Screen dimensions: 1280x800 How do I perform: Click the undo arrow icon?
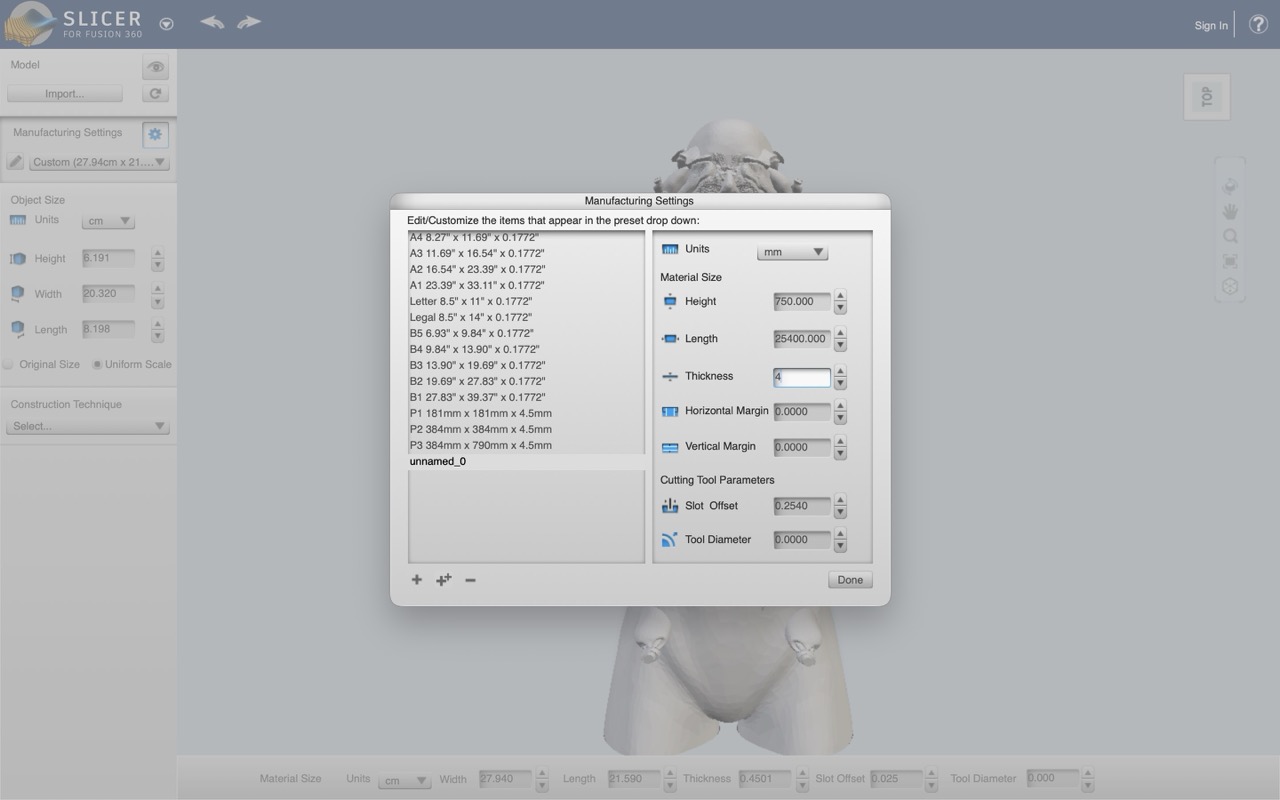[x=211, y=22]
